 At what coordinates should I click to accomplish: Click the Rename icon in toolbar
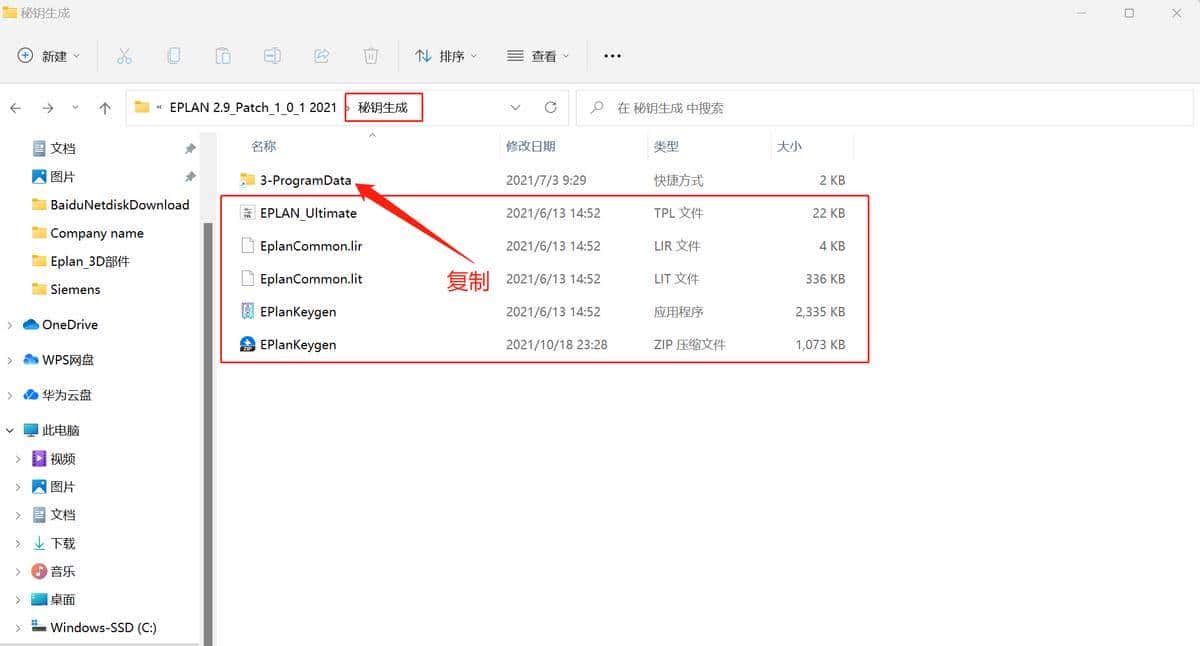pyautogui.click(x=272, y=56)
